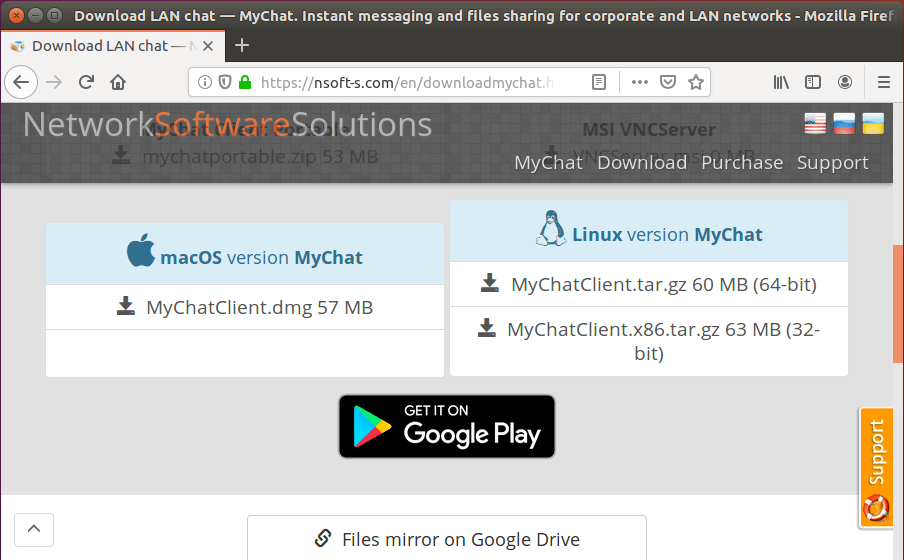904x560 pixels.
Task: Bookmark this page with the star icon
Action: tap(696, 82)
